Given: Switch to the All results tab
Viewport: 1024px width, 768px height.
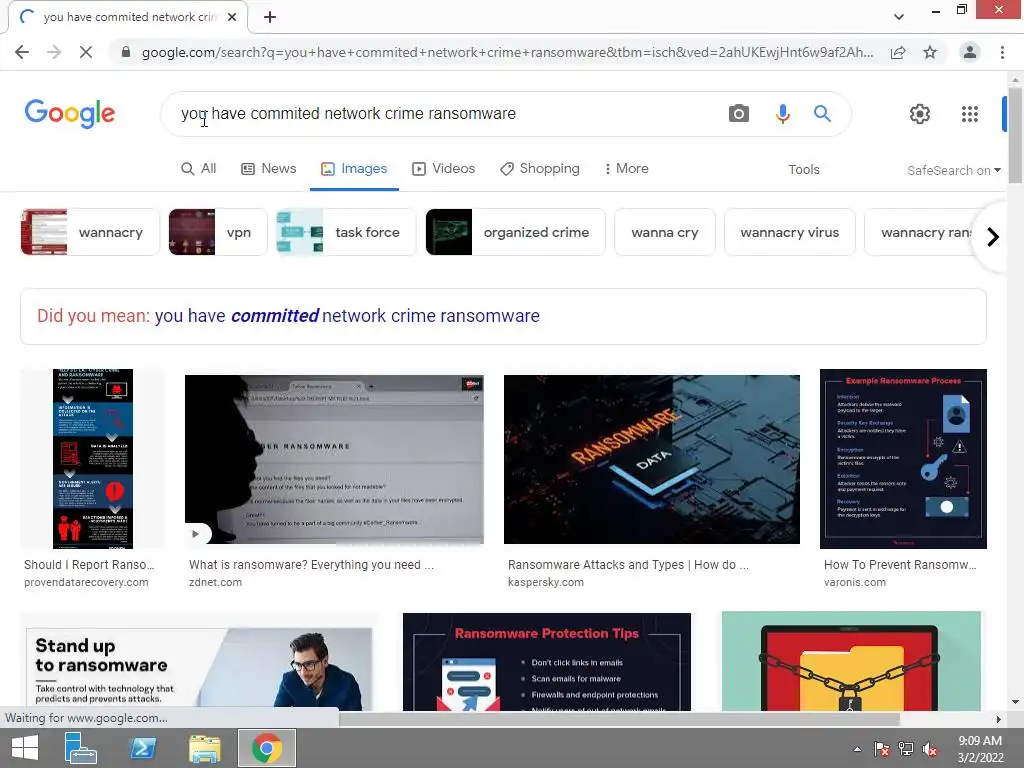Looking at the screenshot, I should (x=199, y=168).
